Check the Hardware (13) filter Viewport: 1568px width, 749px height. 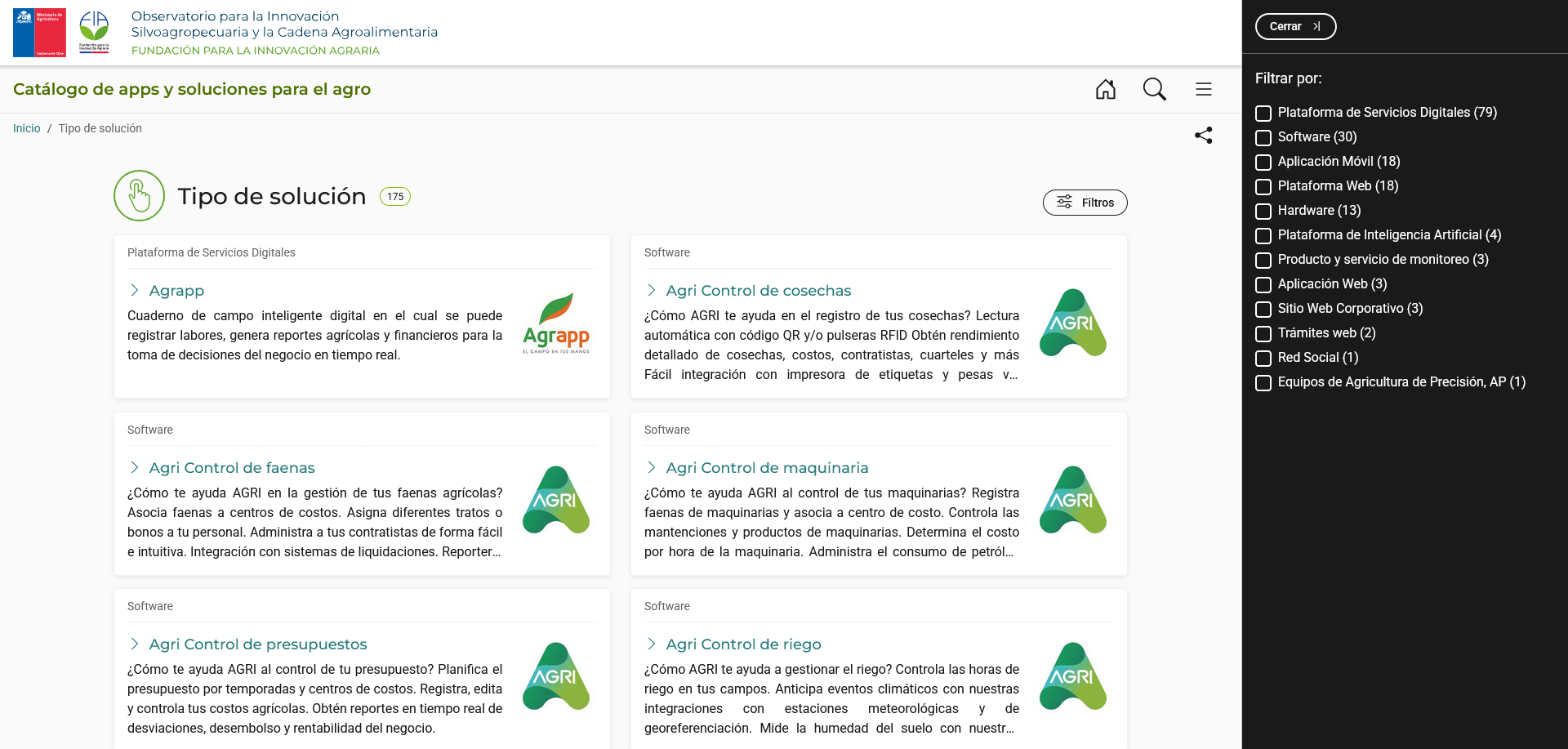click(1263, 212)
